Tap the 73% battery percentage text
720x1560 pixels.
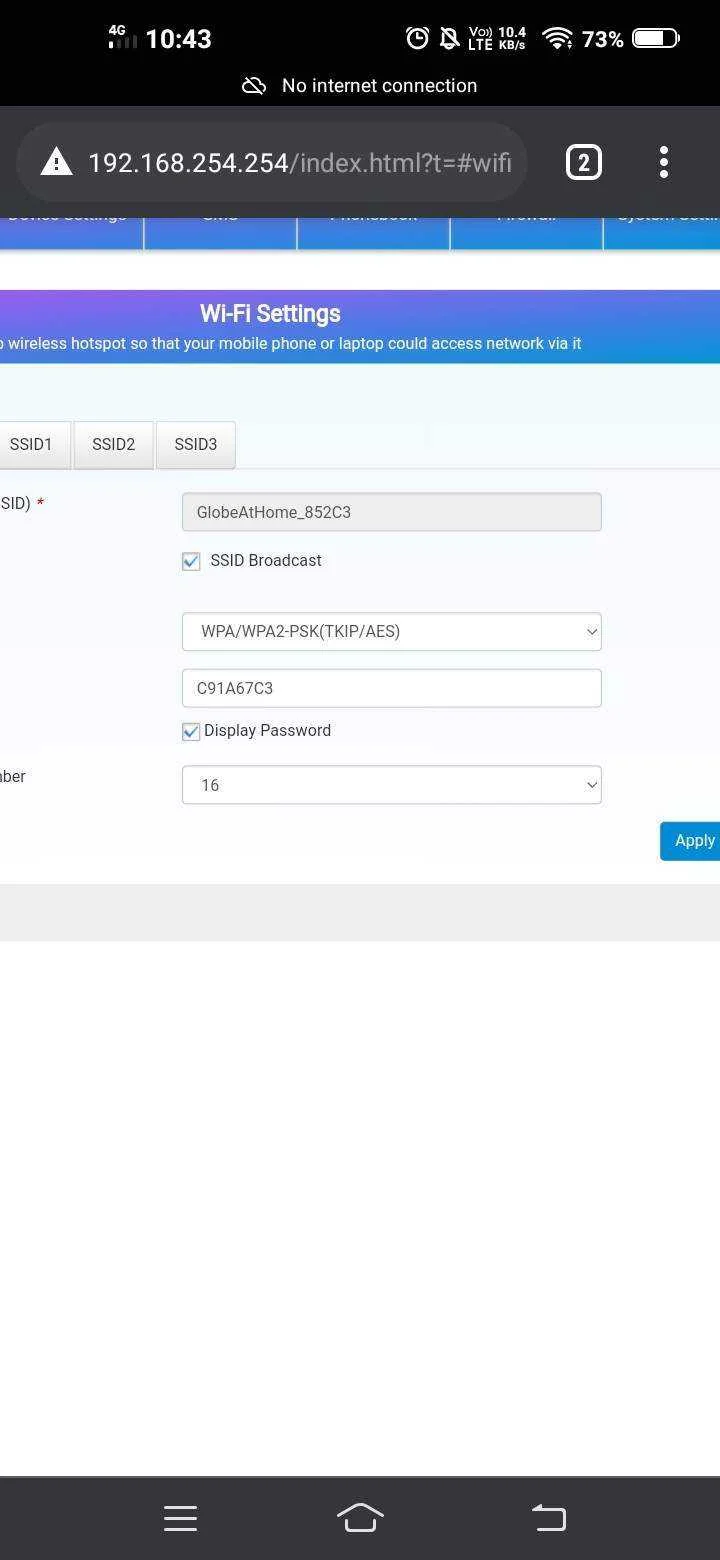tap(603, 39)
